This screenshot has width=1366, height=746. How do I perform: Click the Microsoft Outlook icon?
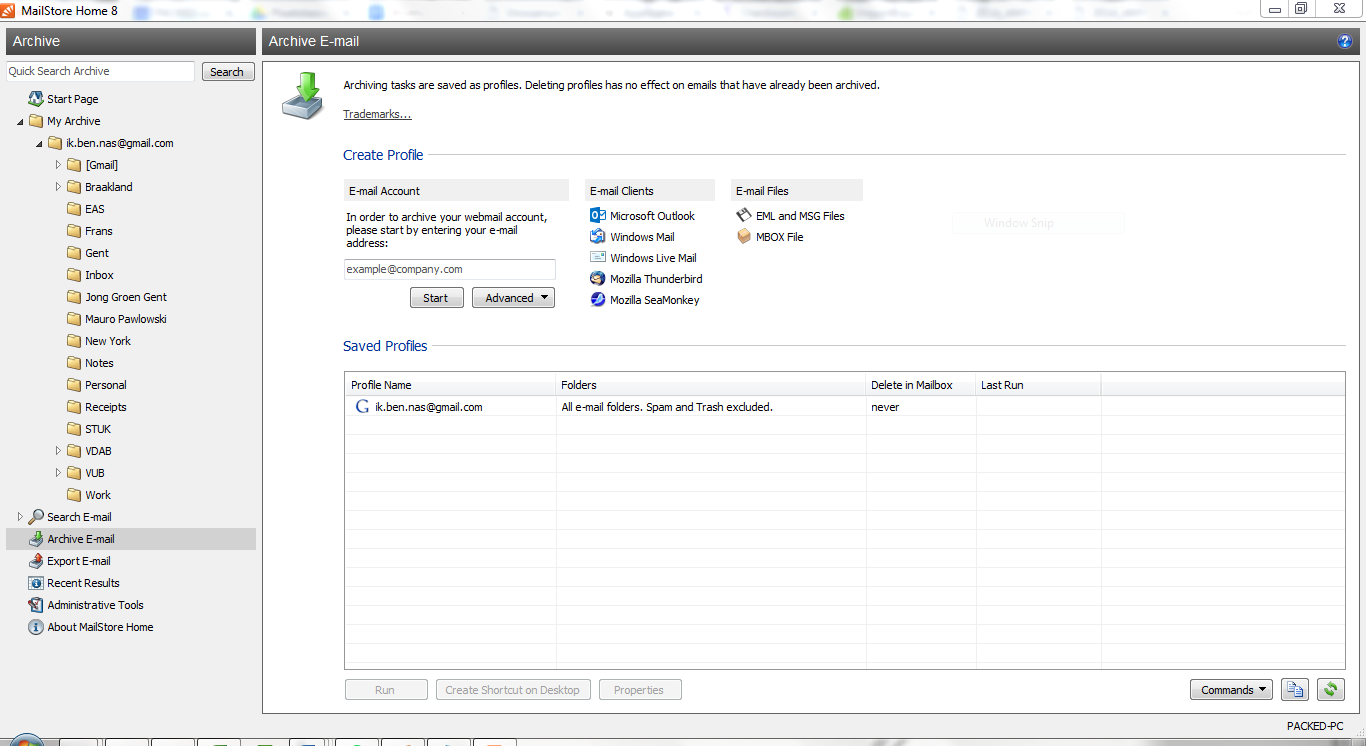click(x=598, y=216)
